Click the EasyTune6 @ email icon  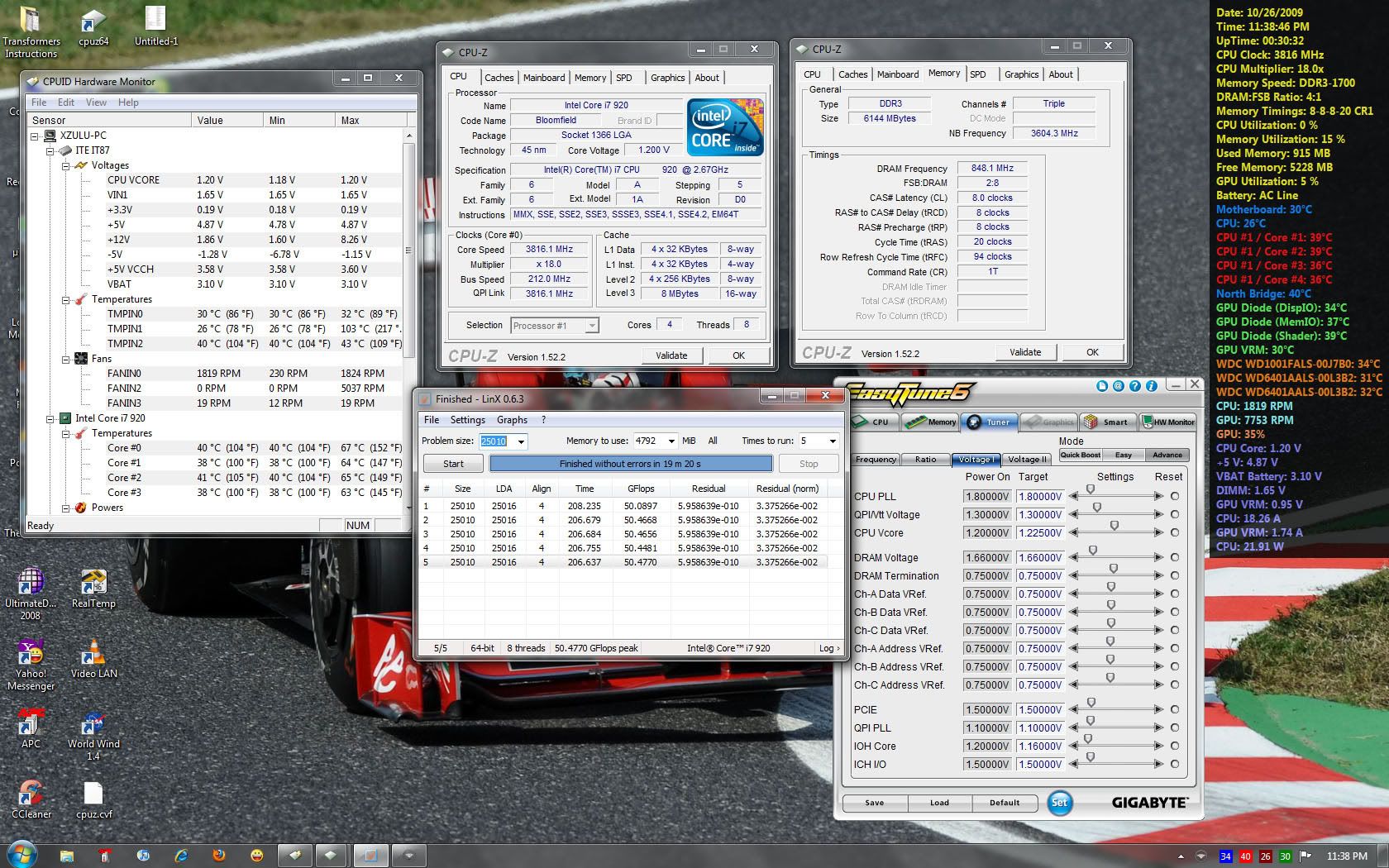tap(1118, 385)
